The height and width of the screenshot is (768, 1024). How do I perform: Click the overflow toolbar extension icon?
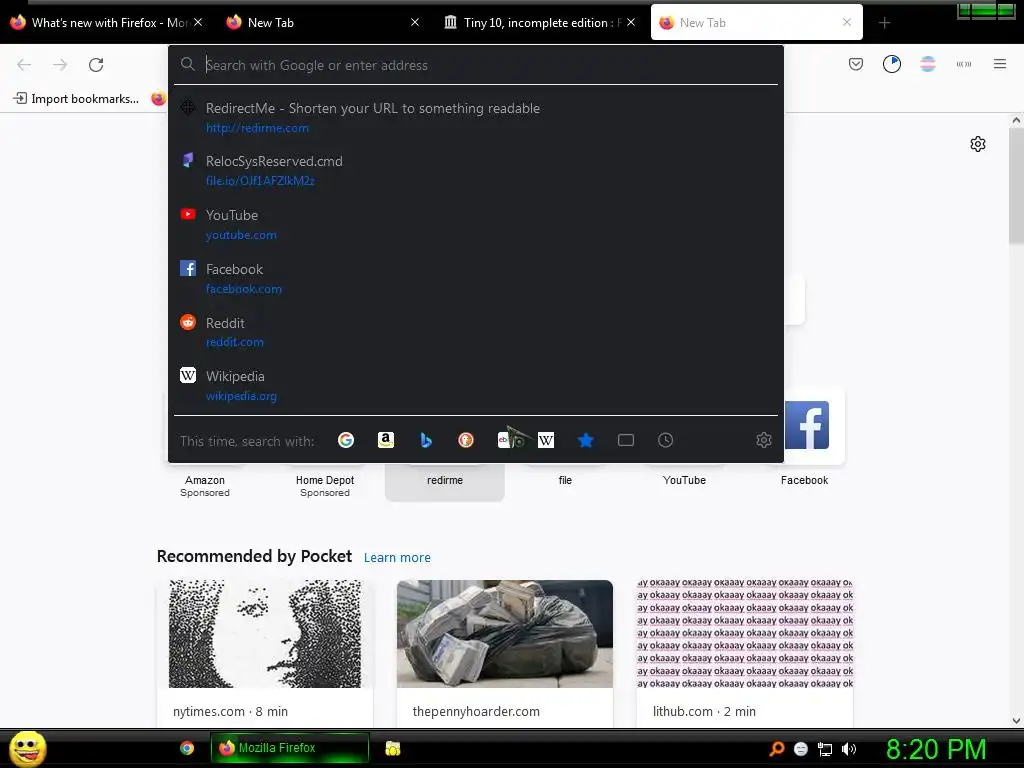pos(964,64)
